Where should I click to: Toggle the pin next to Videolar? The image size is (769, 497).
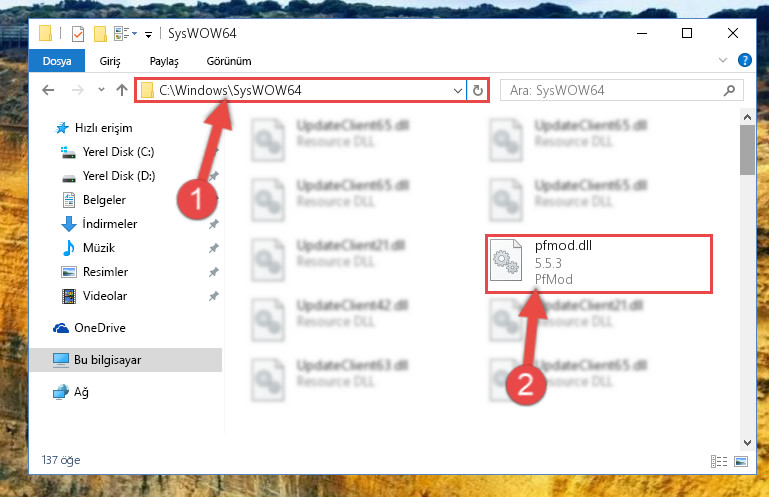pyautogui.click(x=213, y=296)
